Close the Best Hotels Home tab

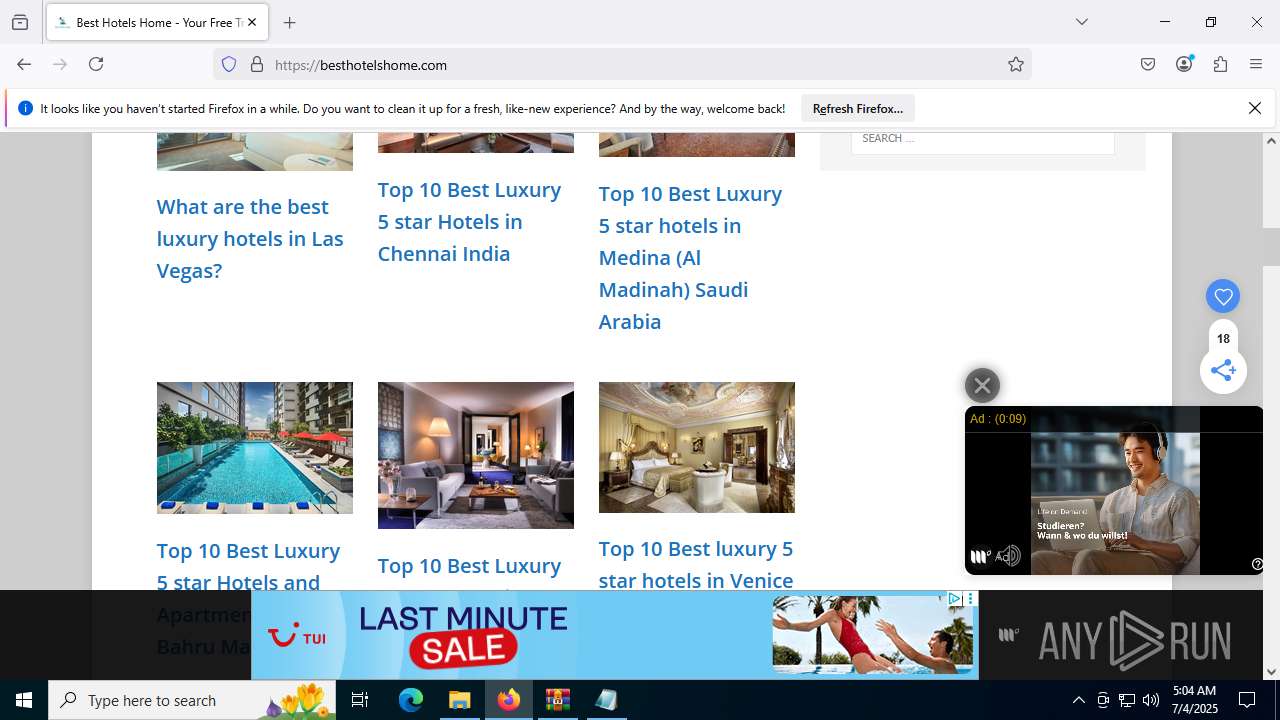(x=252, y=22)
